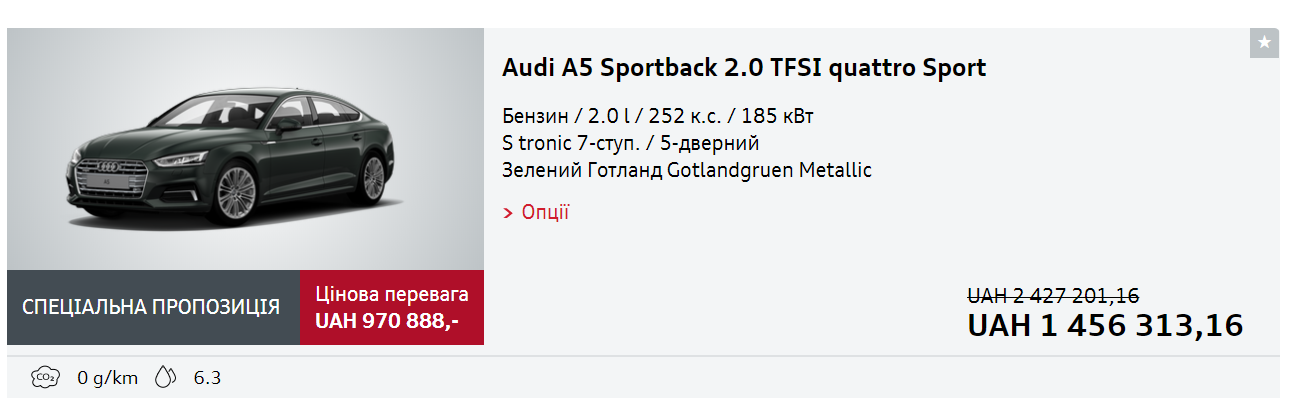Click the front wheel of the pictured car
This screenshot has height=404, width=1293.
click(x=237, y=192)
